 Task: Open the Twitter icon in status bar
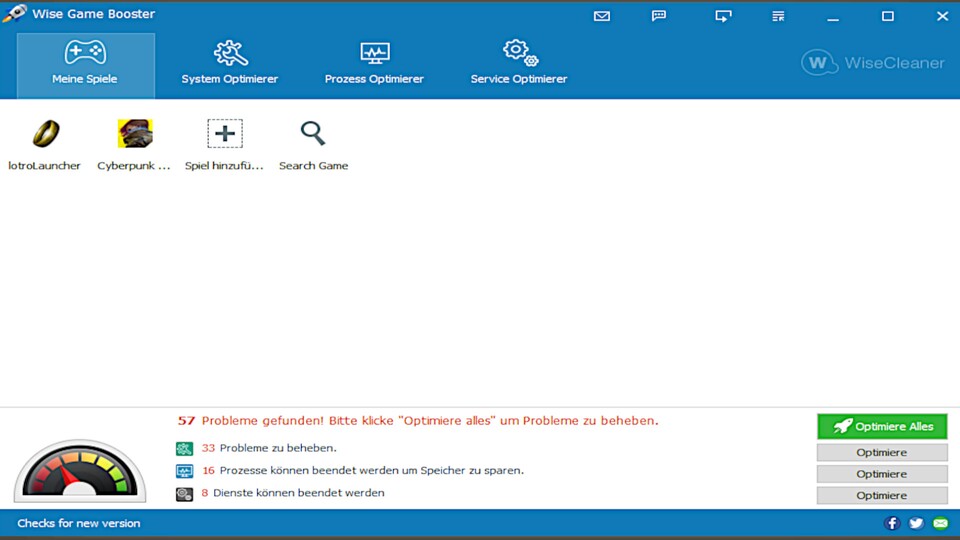pyautogui.click(x=916, y=523)
